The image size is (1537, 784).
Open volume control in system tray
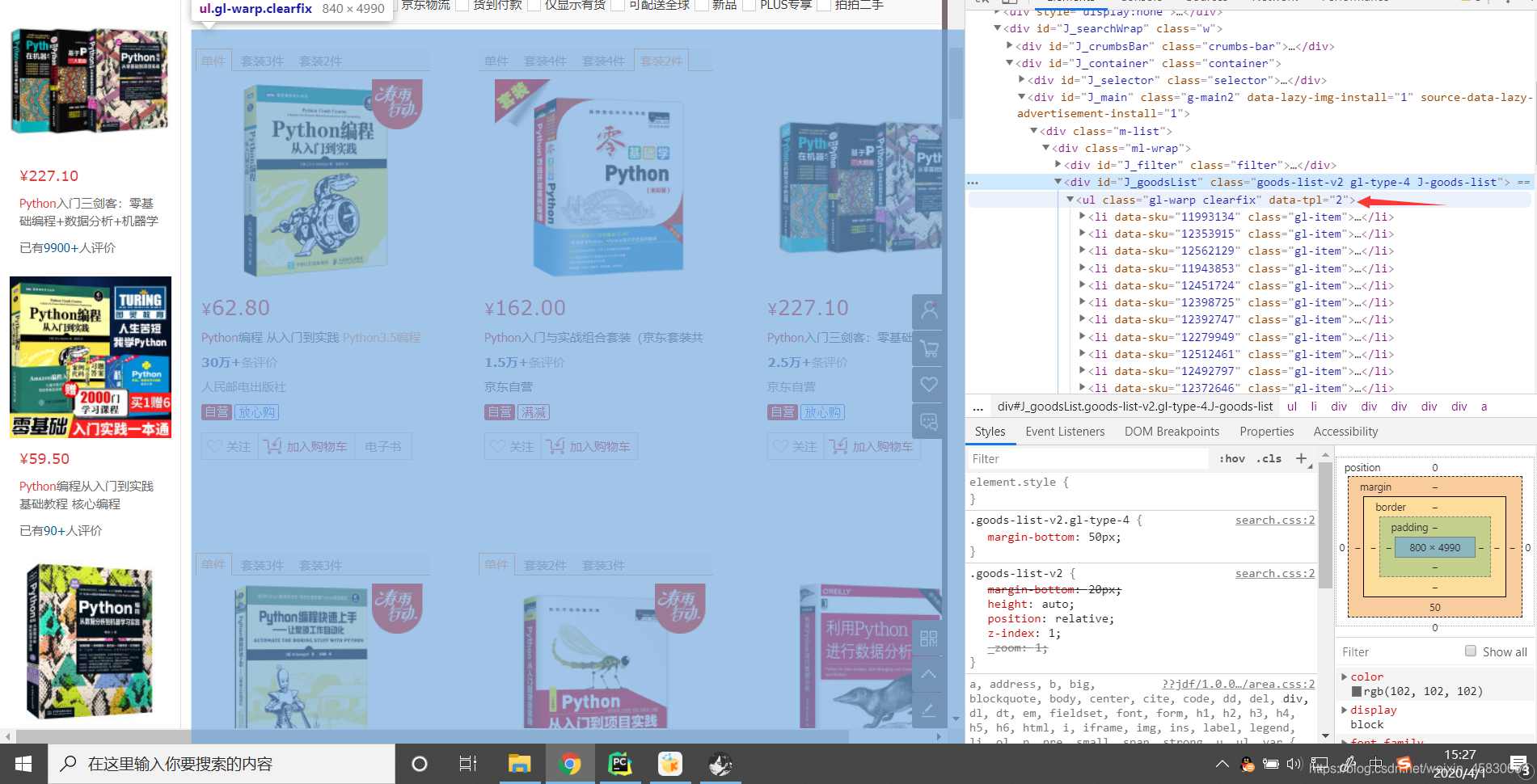pos(1294,764)
